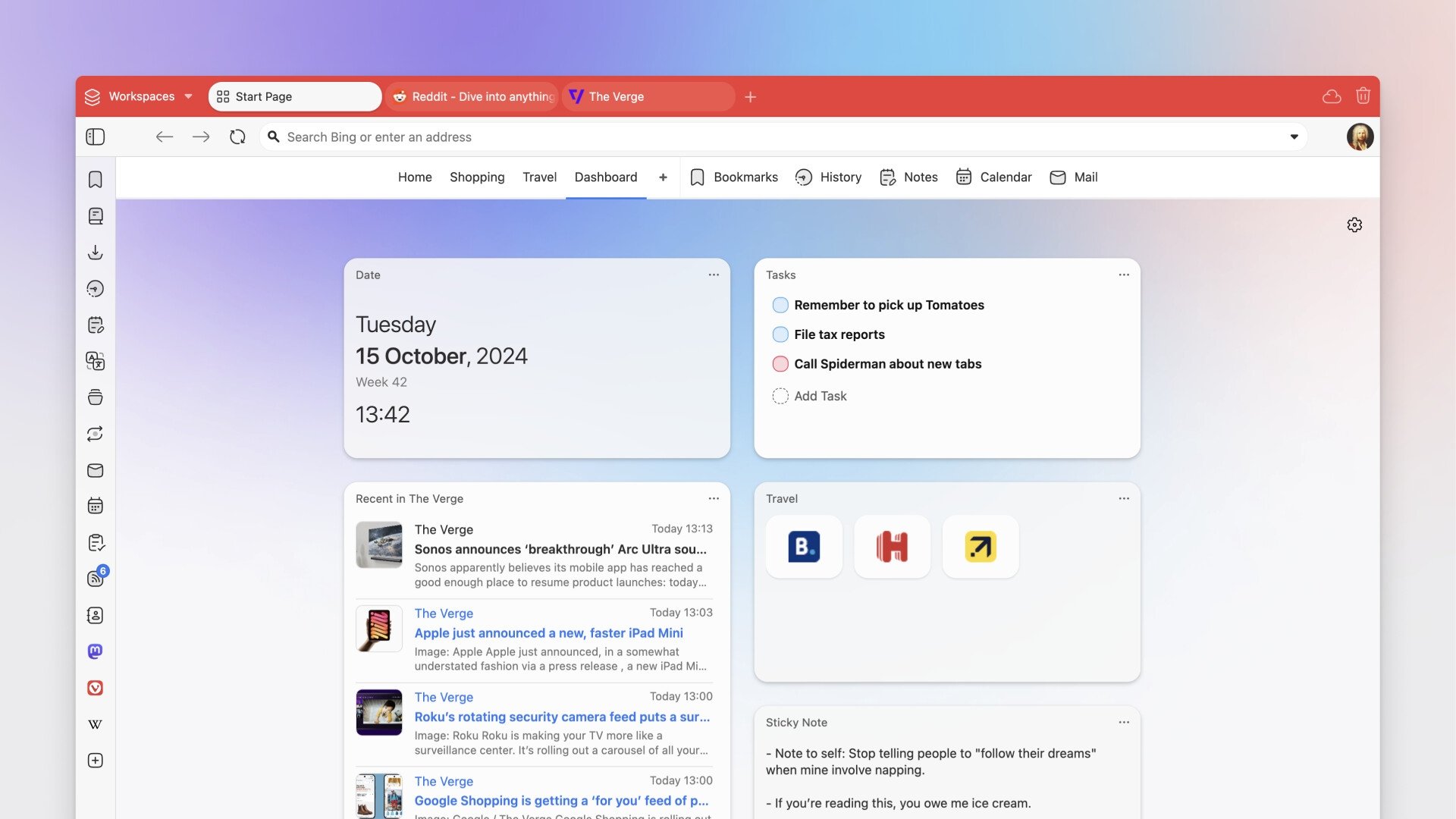
Task: Open new tab with plus button
Action: 750,96
